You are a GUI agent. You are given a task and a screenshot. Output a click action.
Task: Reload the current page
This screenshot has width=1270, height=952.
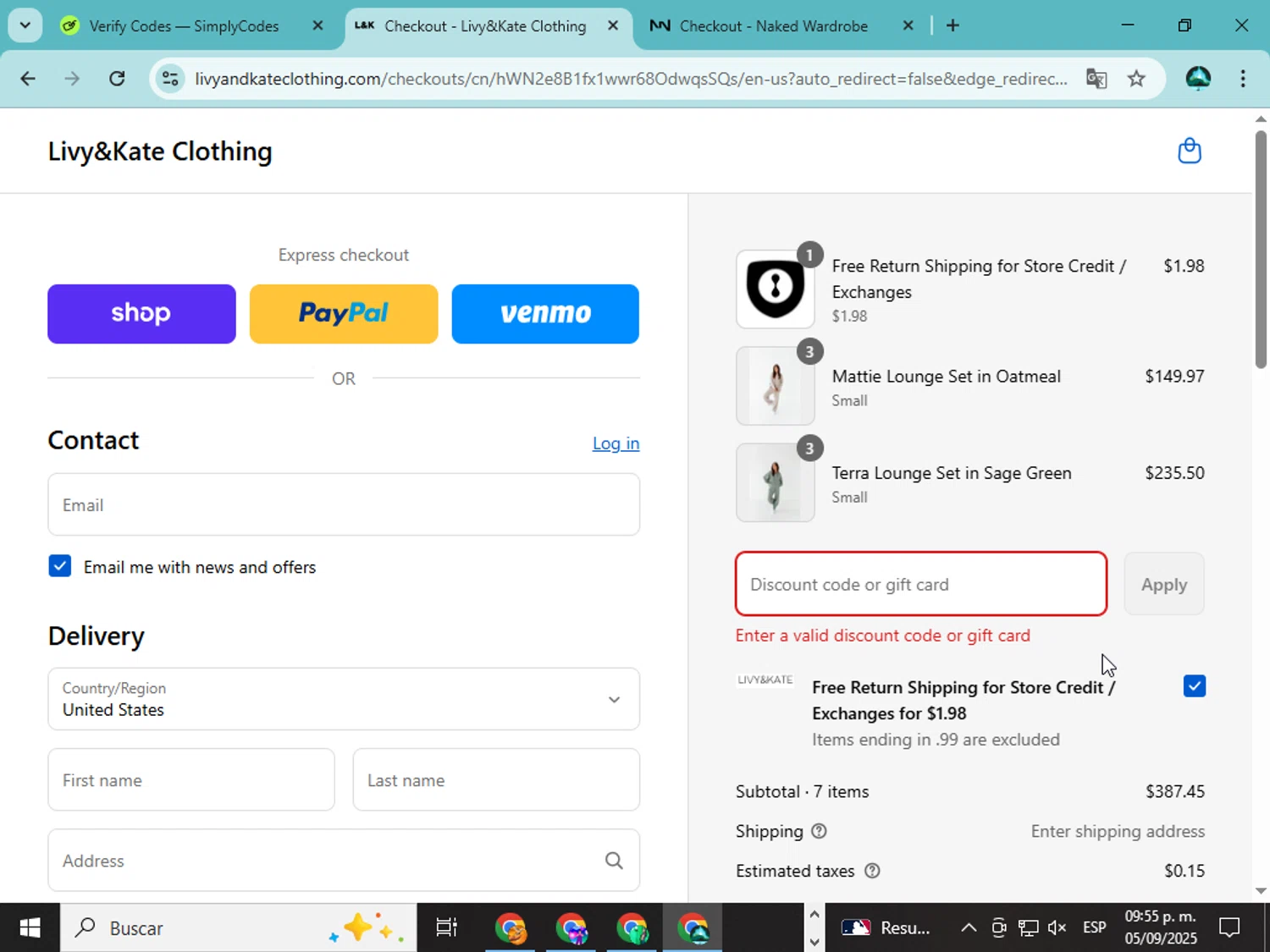pyautogui.click(x=117, y=79)
